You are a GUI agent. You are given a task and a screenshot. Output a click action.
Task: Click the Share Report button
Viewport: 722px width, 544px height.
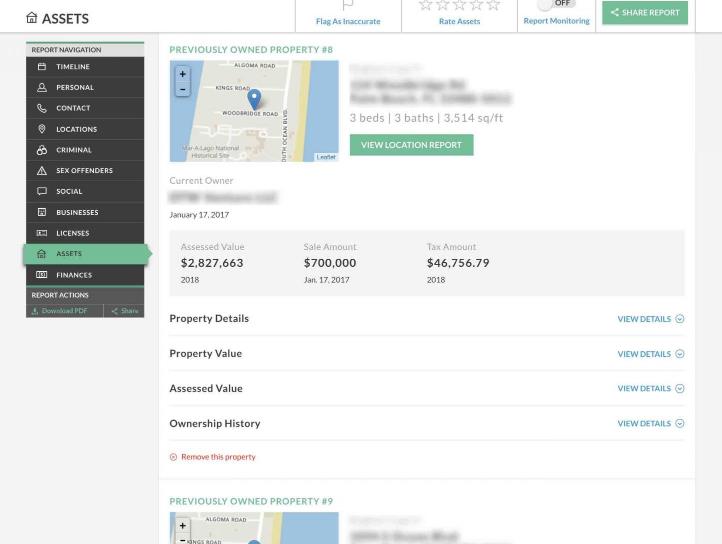pyautogui.click(x=645, y=12)
